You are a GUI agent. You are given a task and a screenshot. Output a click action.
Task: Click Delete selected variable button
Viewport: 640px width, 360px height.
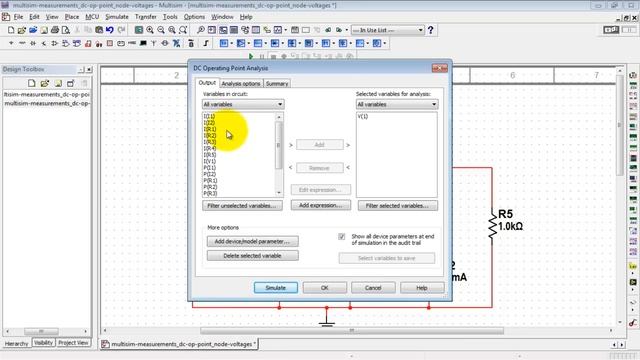tap(252, 256)
